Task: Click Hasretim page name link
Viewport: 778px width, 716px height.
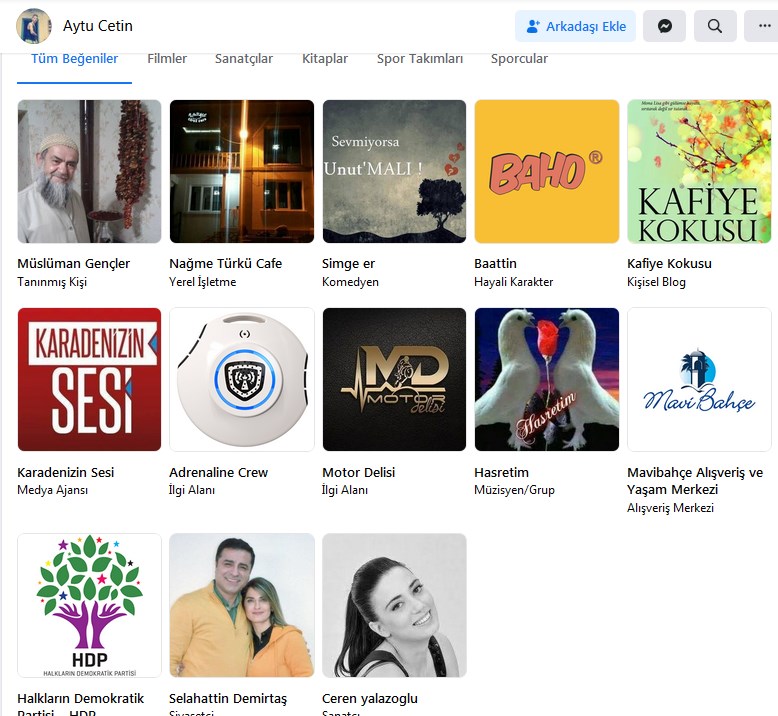Action: [x=501, y=472]
